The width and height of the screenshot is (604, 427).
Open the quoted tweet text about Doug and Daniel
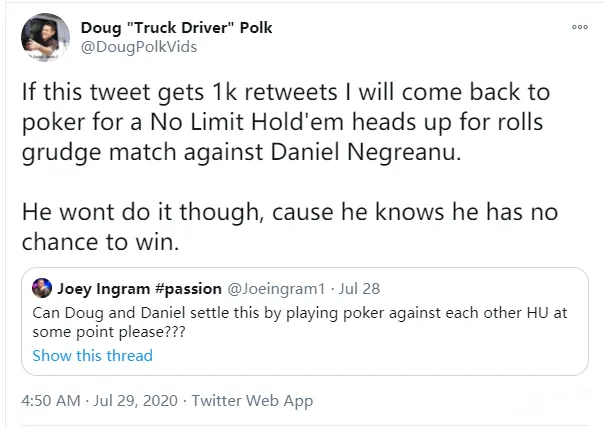(x=300, y=322)
